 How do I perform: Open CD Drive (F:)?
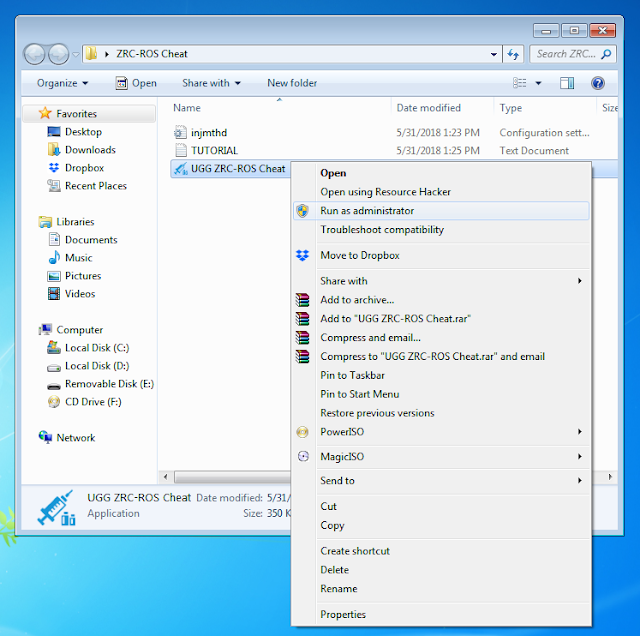point(93,402)
